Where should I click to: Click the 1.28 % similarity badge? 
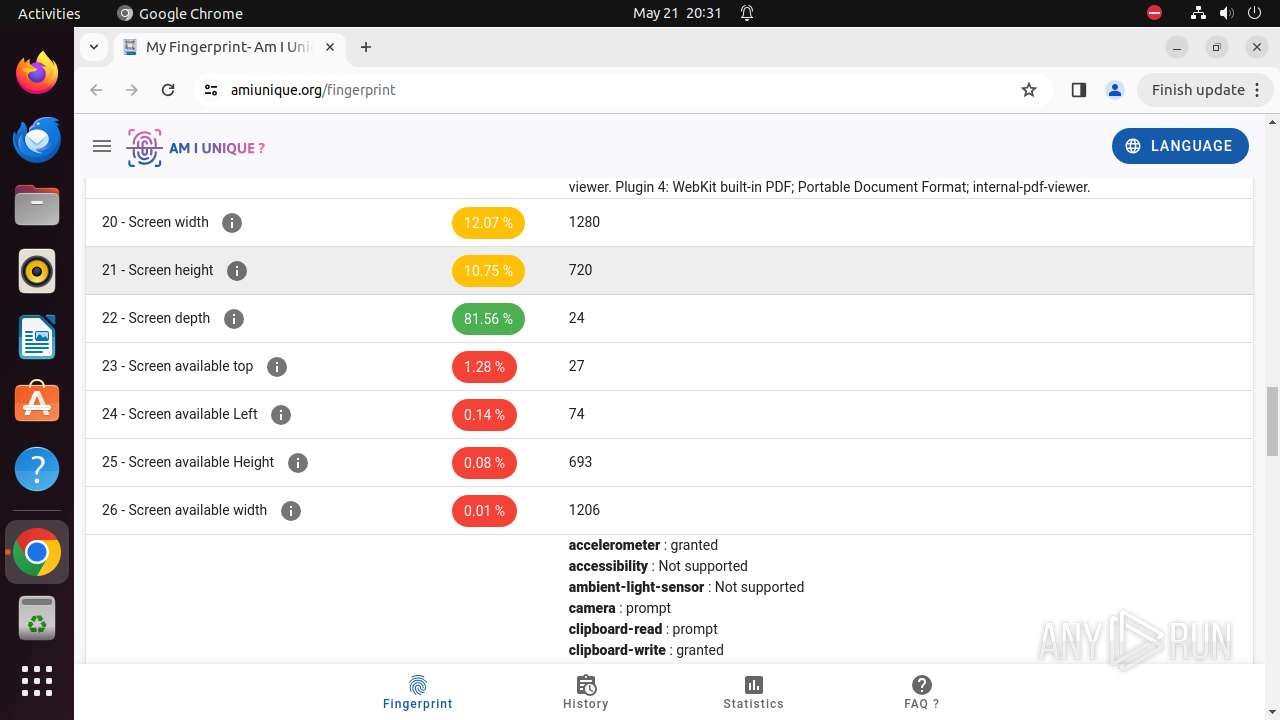click(484, 367)
